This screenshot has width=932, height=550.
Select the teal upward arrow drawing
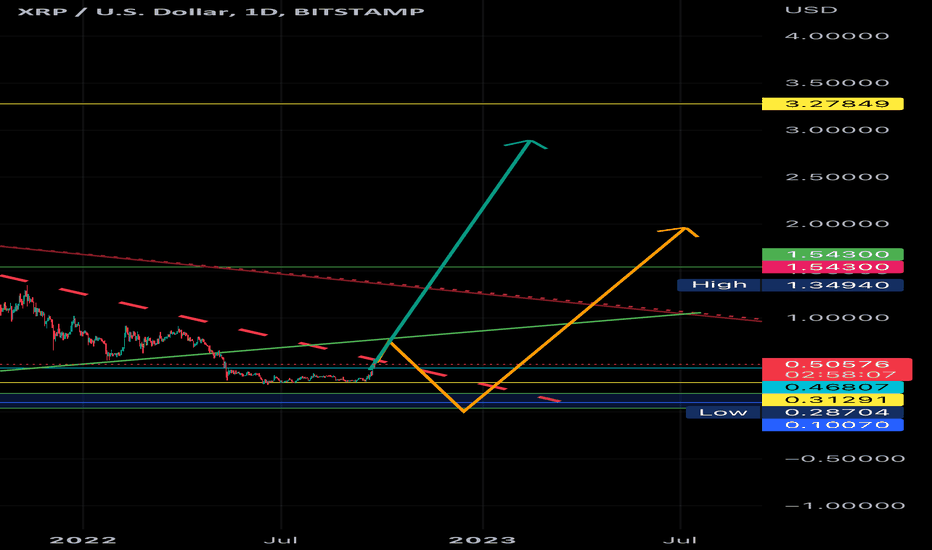coord(455,250)
